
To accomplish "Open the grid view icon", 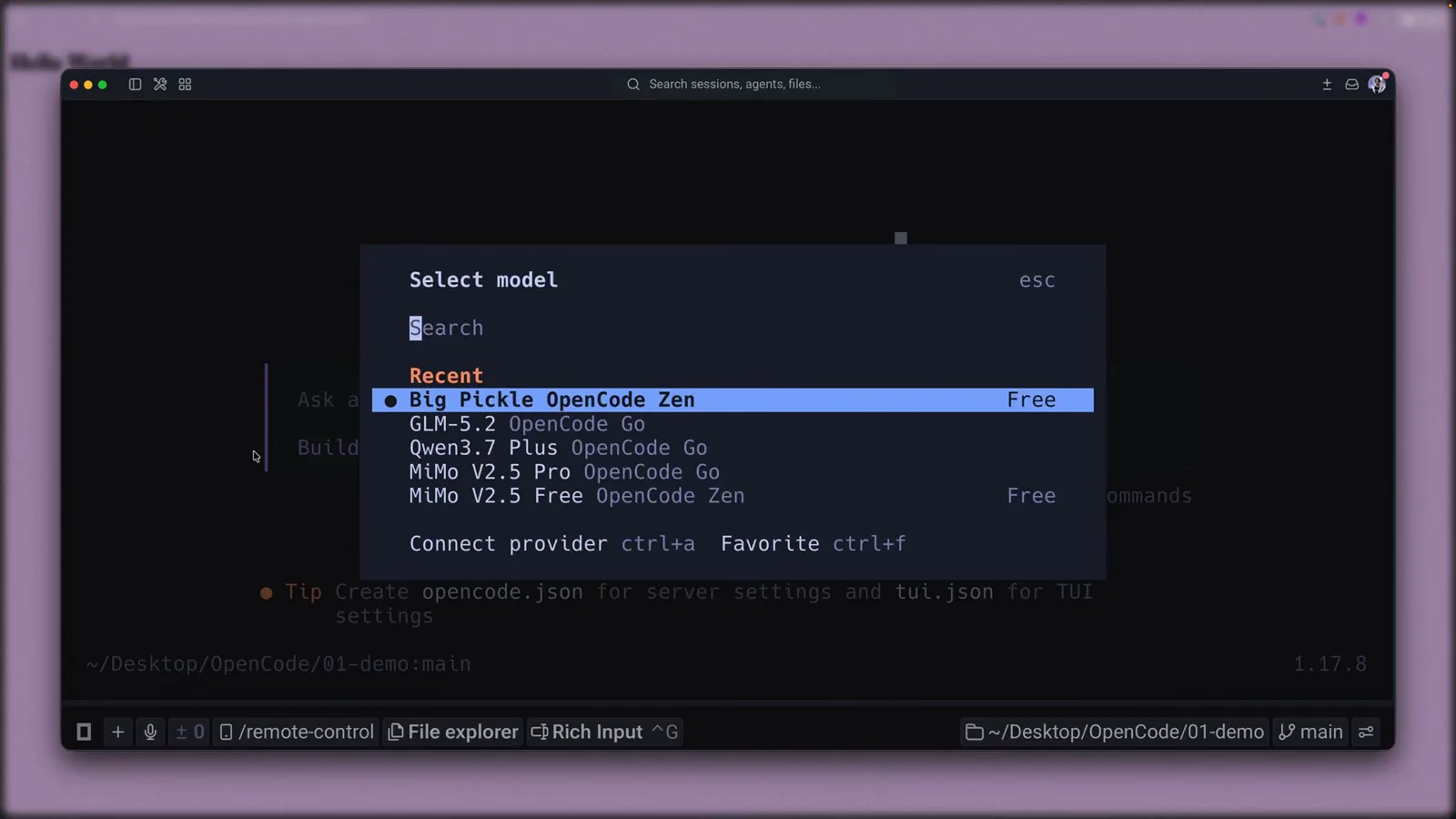I will click(x=185, y=84).
